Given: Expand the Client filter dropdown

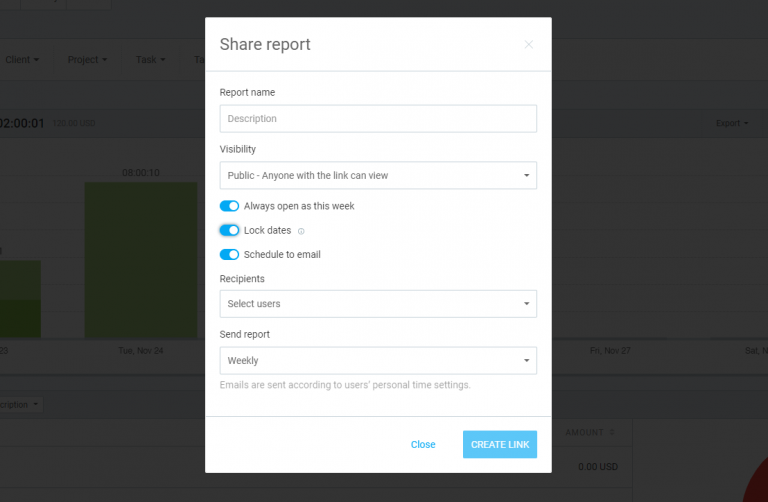Looking at the screenshot, I should (22, 60).
